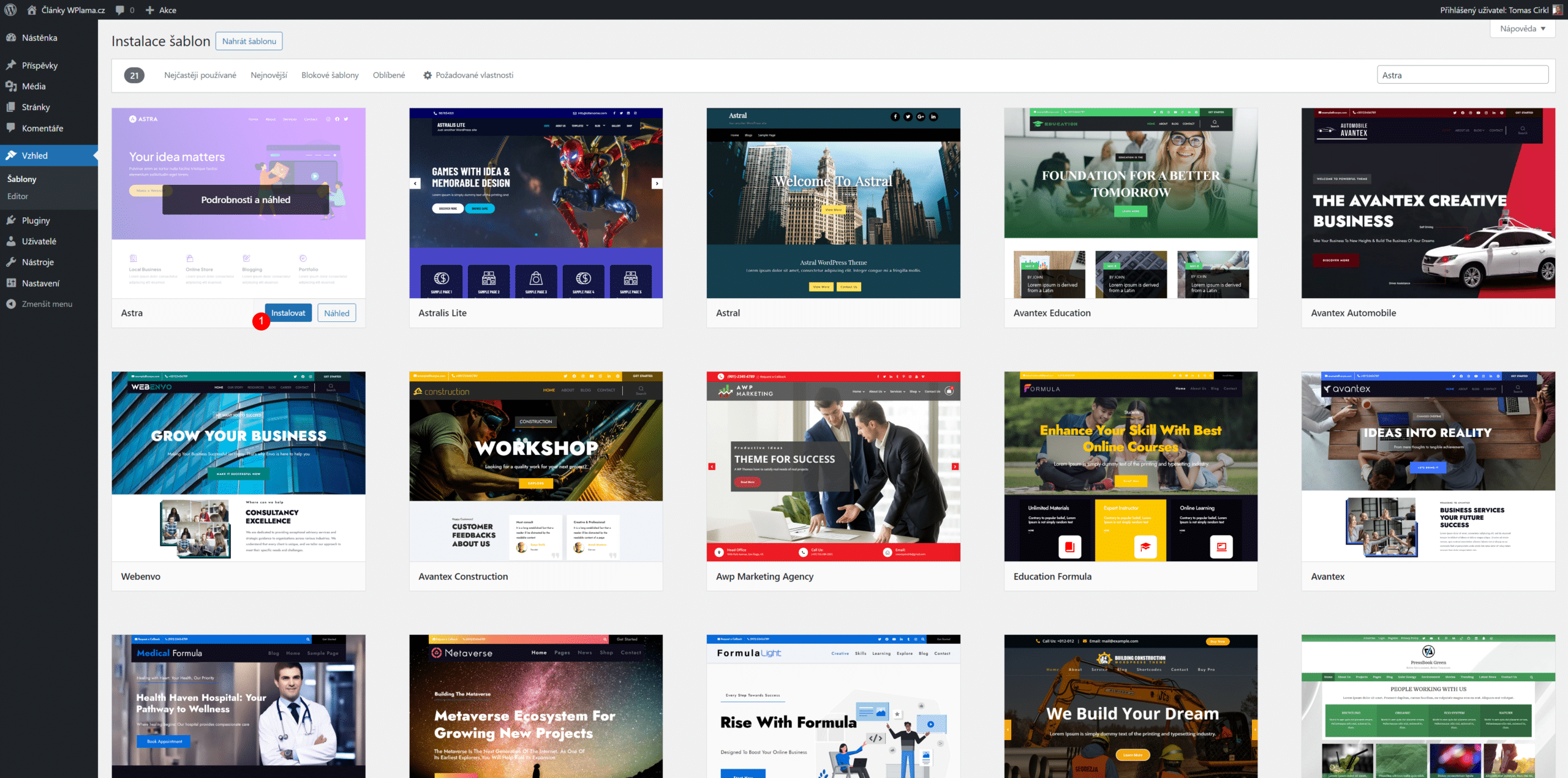
Task: Click Podrobnosti a náhled on Astra card
Action: (x=246, y=200)
